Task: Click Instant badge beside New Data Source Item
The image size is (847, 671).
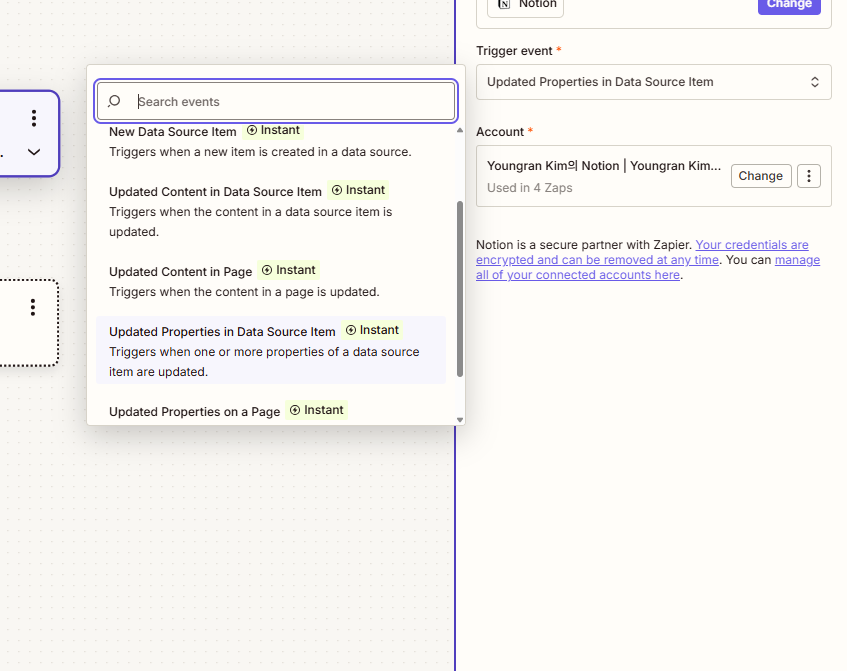Action: 273,130
